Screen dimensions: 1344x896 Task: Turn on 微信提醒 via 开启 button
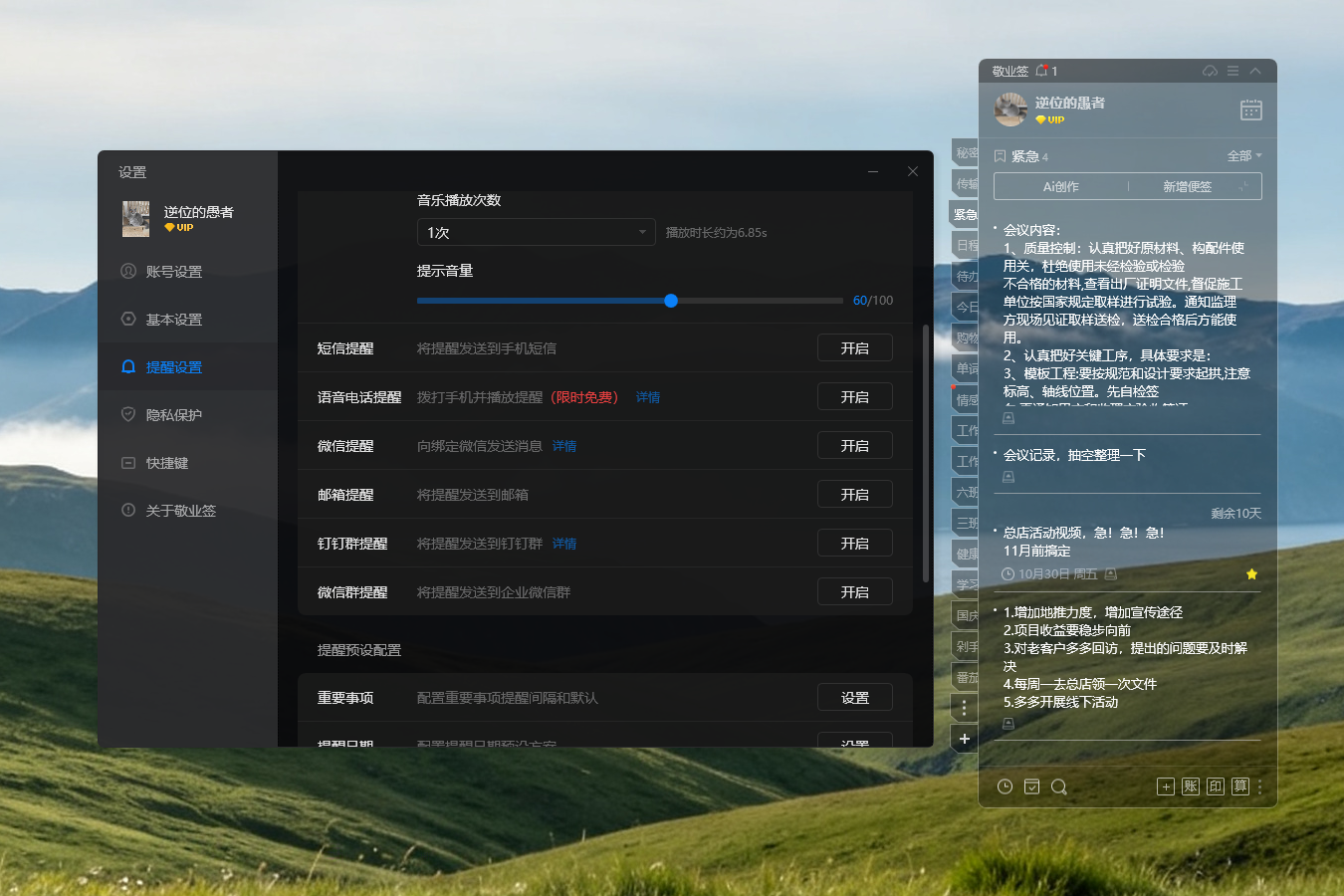tap(855, 446)
